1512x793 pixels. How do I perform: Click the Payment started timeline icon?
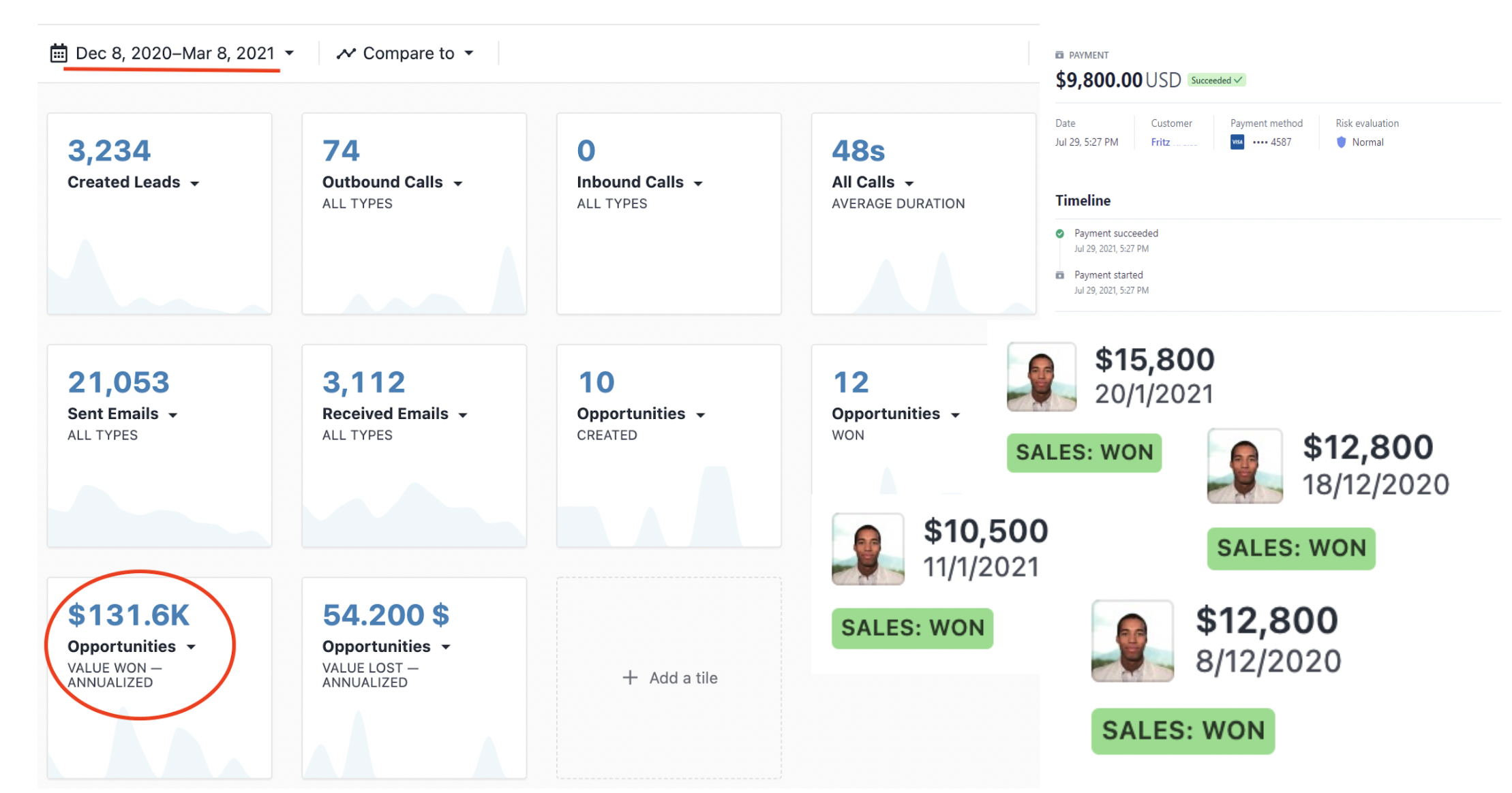click(x=1059, y=275)
